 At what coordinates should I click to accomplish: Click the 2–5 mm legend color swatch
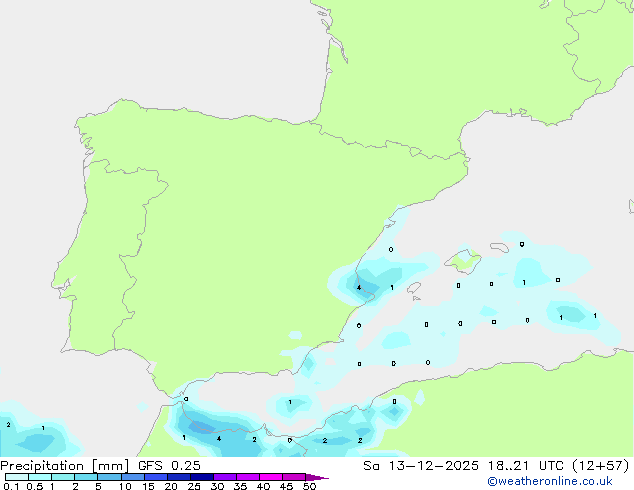(x=86, y=477)
